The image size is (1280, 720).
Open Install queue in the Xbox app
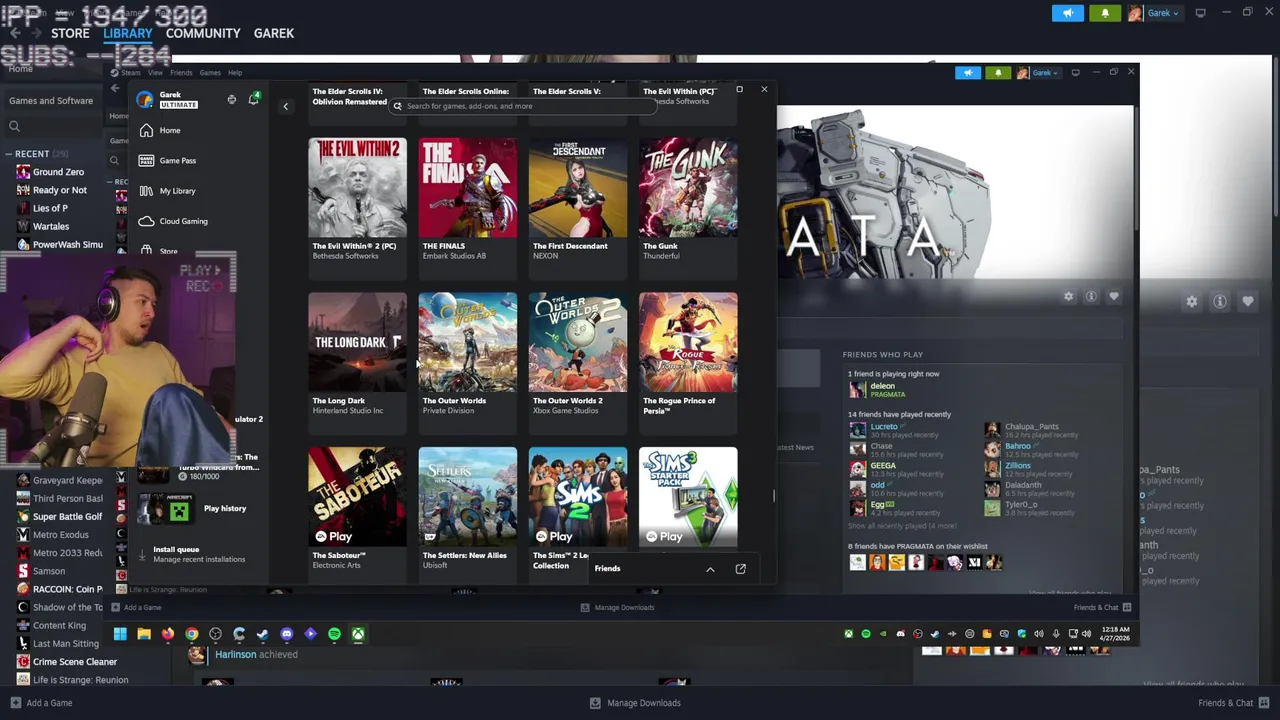(x=190, y=554)
